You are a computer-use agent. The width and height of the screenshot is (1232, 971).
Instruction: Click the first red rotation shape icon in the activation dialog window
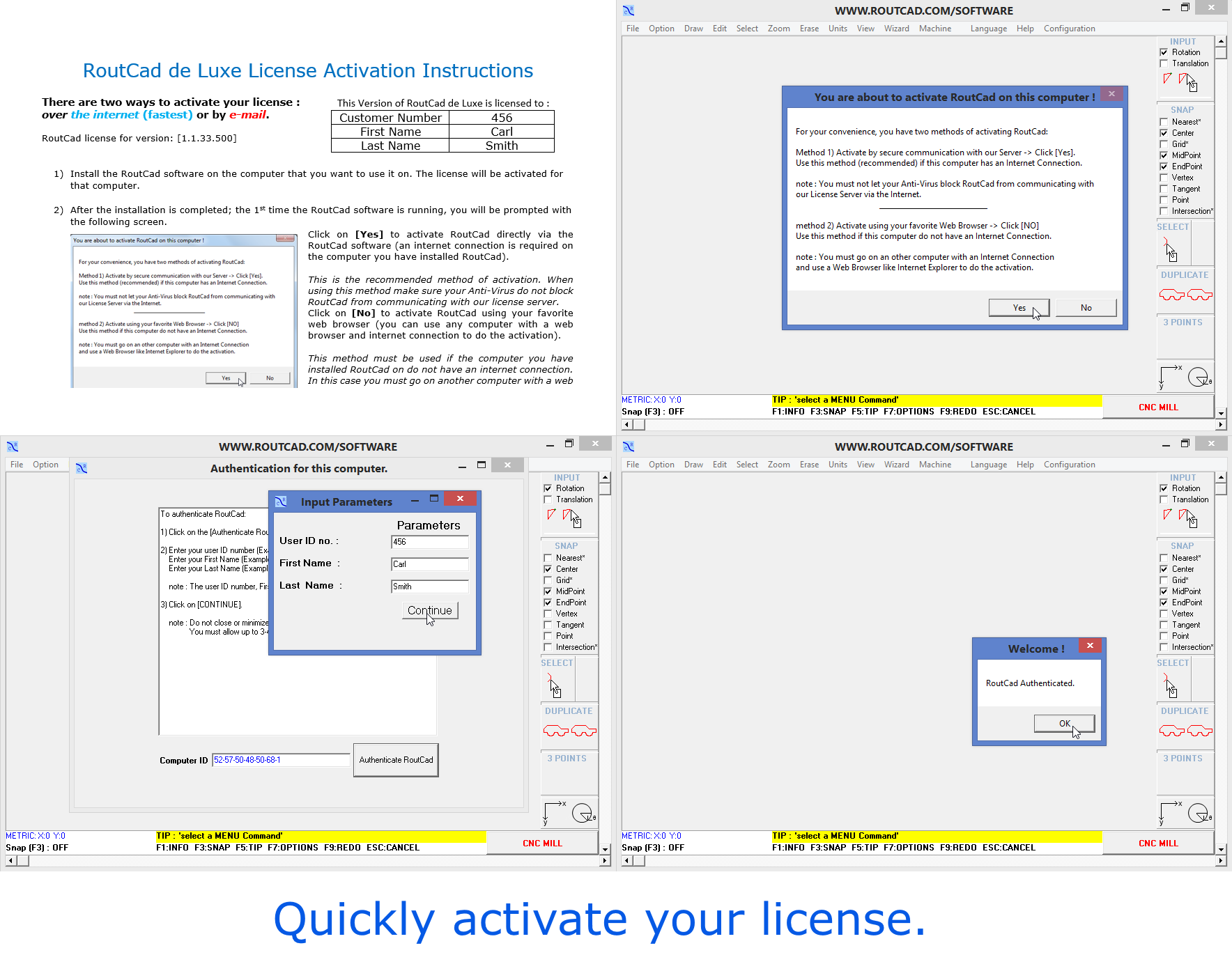tap(1167, 79)
